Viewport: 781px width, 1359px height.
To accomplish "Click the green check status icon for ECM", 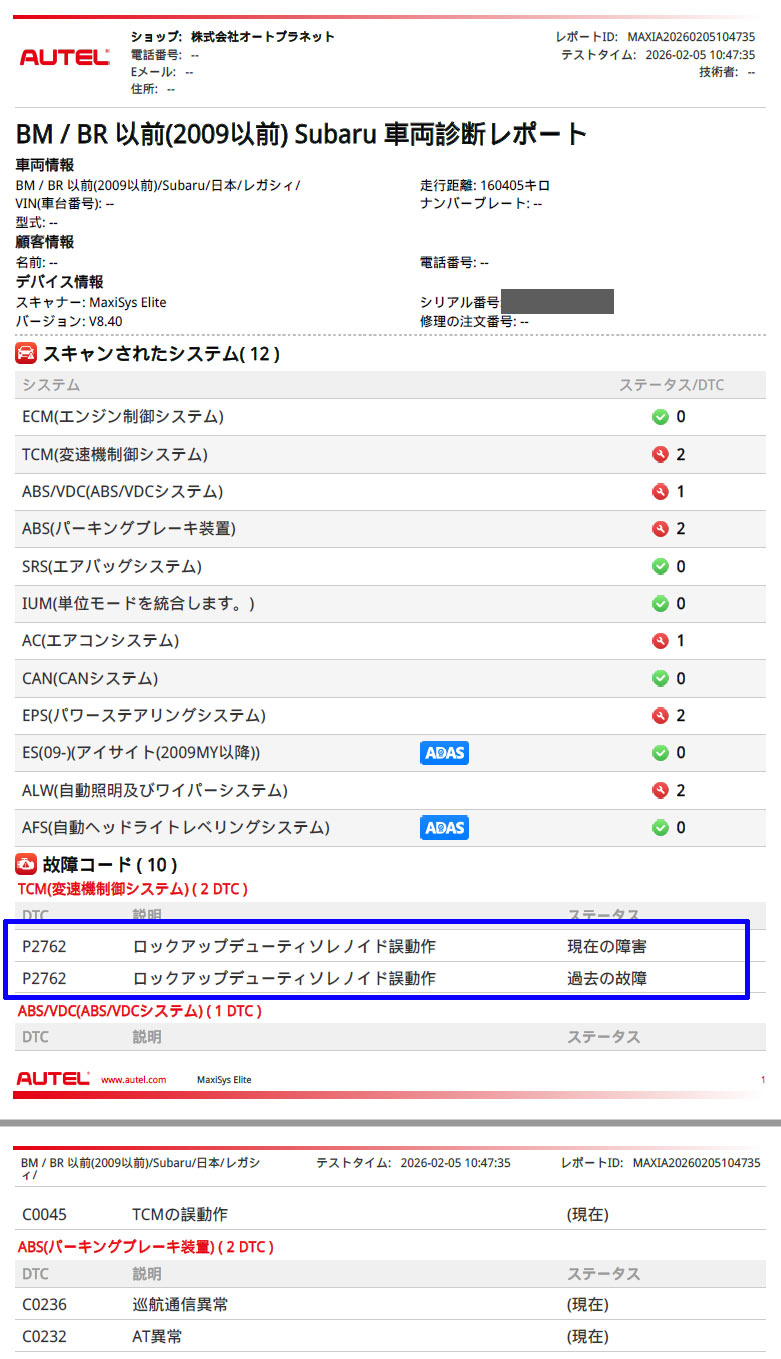I will [x=660, y=417].
